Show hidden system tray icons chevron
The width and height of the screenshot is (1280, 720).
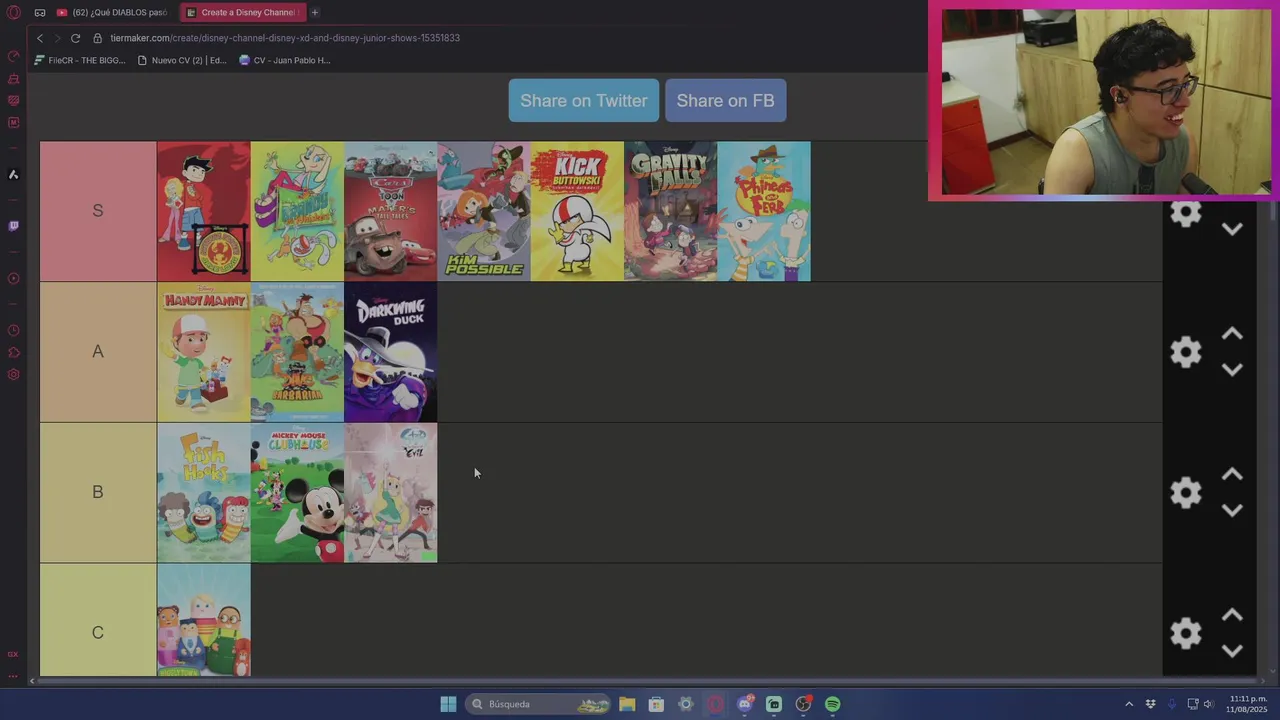tap(1129, 704)
